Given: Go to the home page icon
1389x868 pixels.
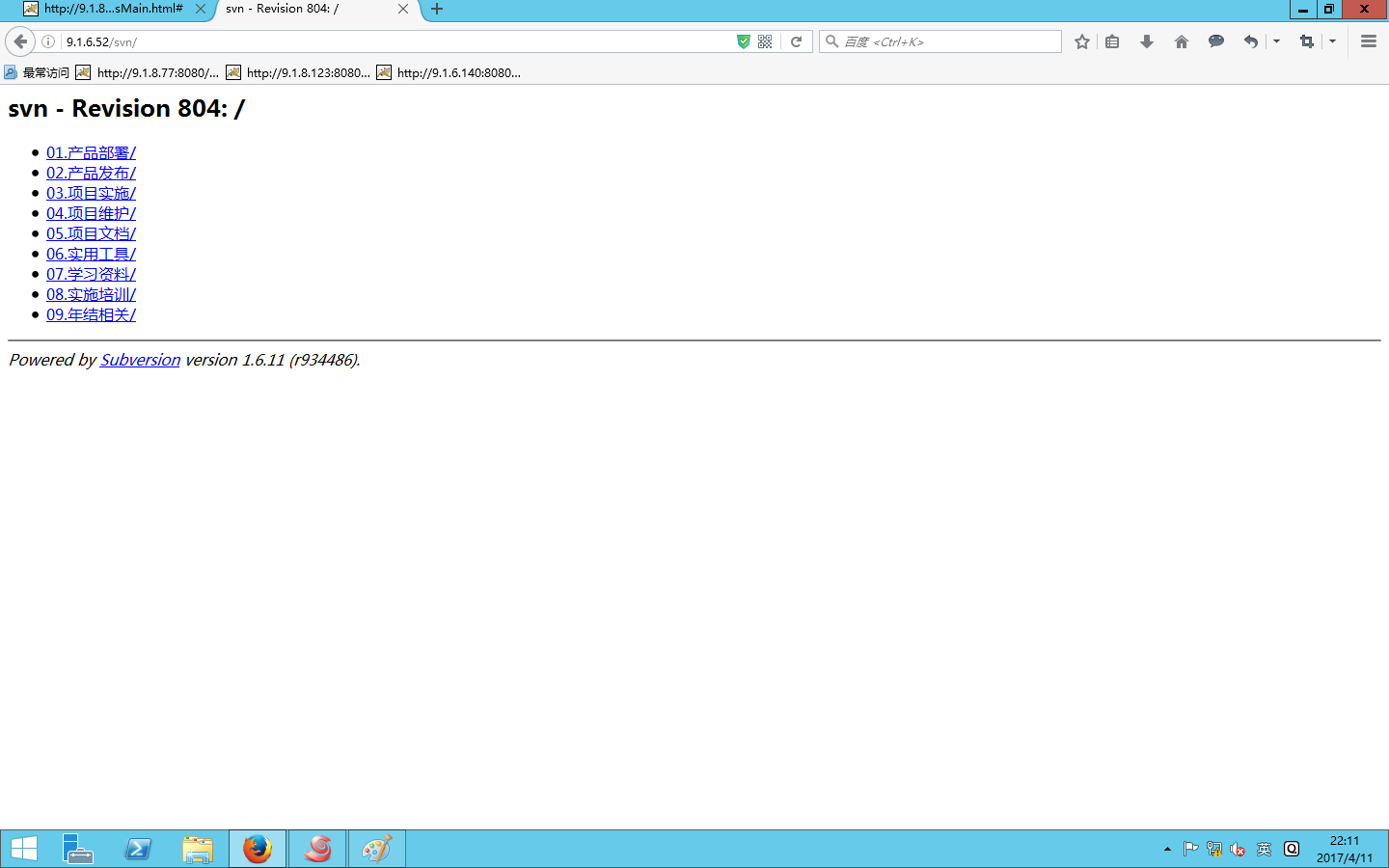Looking at the screenshot, I should pyautogui.click(x=1182, y=41).
